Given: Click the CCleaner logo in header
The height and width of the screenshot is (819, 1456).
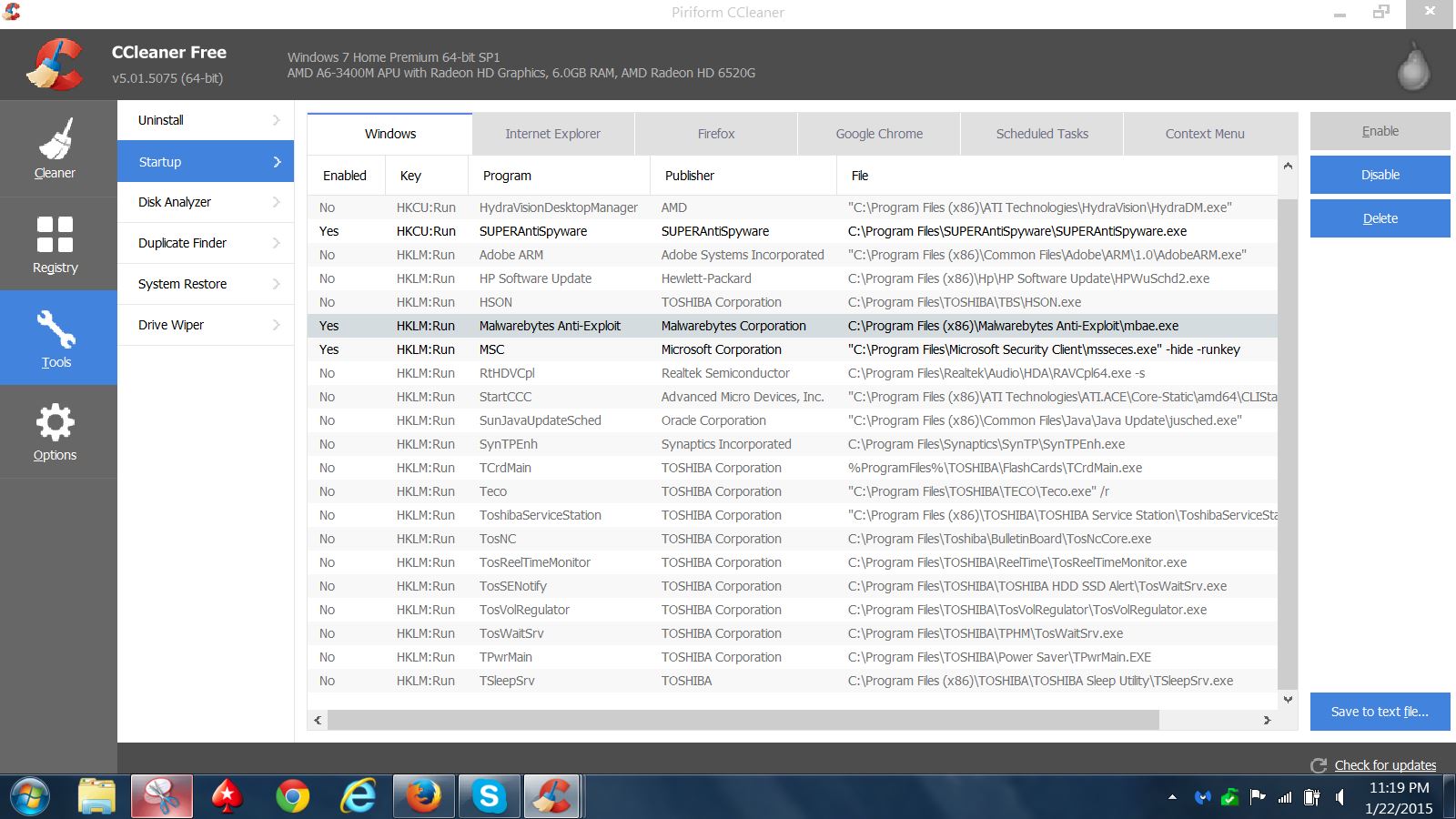Looking at the screenshot, I should (54, 65).
